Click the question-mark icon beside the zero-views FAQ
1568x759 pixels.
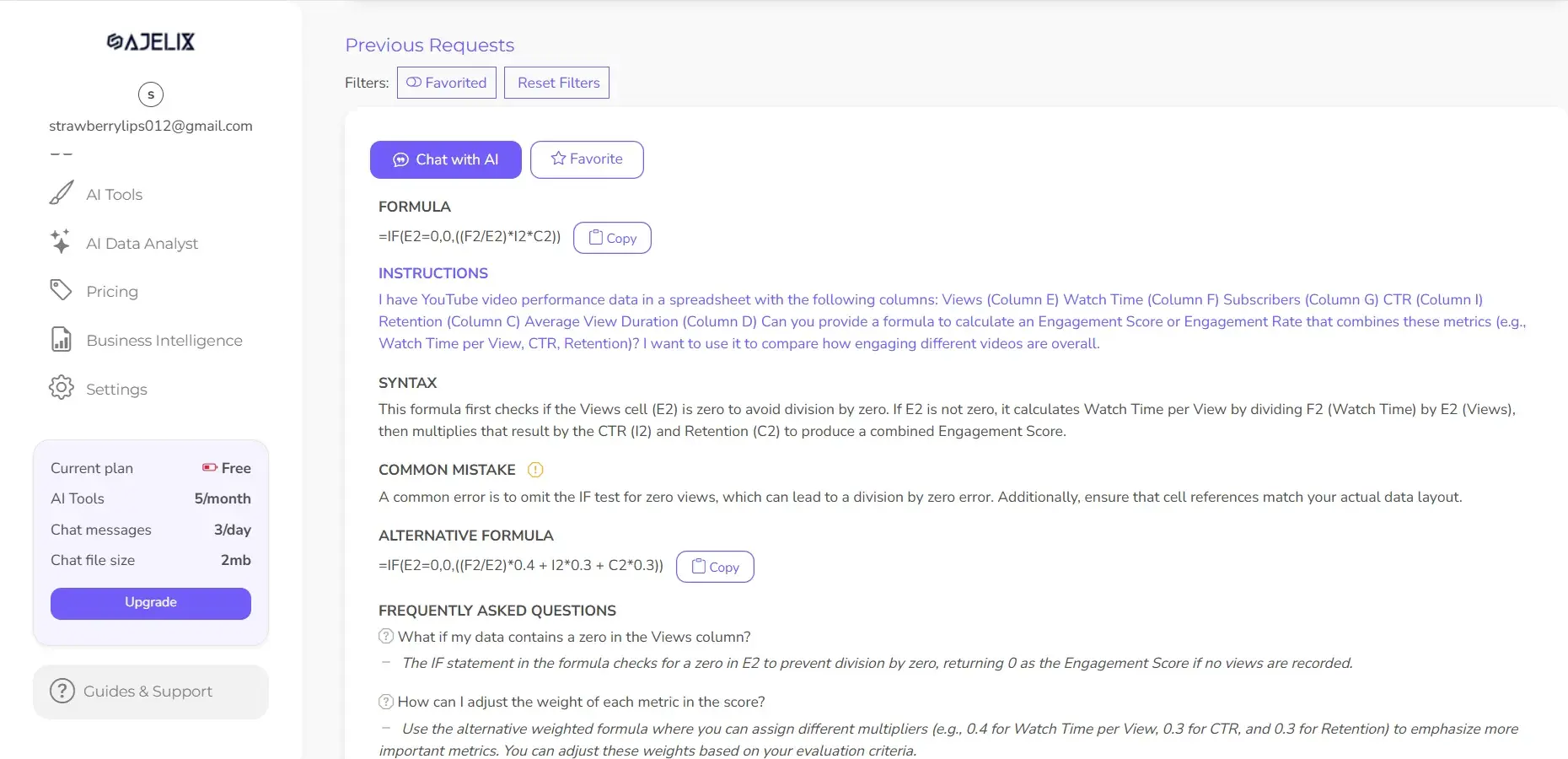[385, 637]
